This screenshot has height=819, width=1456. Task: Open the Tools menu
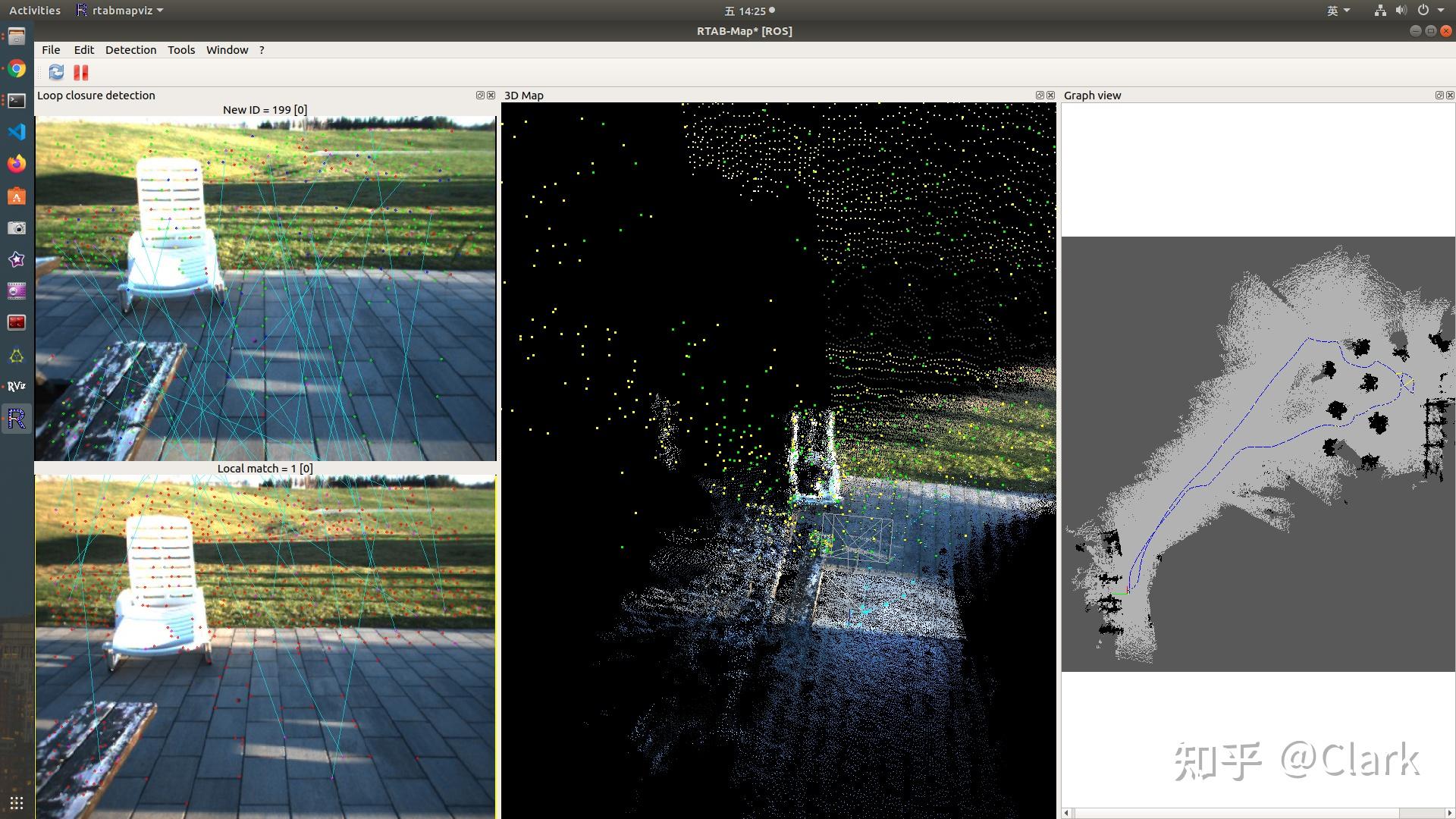click(181, 50)
